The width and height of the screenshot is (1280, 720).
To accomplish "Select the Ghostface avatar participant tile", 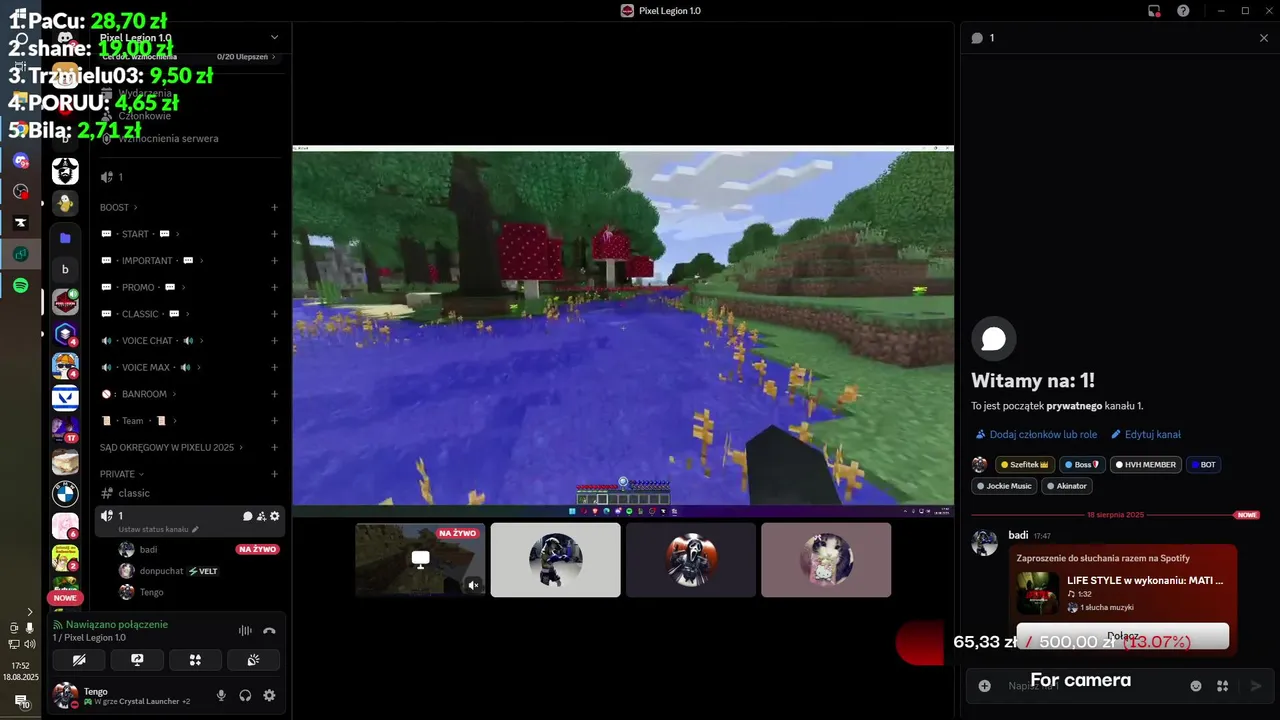I will [x=691, y=560].
